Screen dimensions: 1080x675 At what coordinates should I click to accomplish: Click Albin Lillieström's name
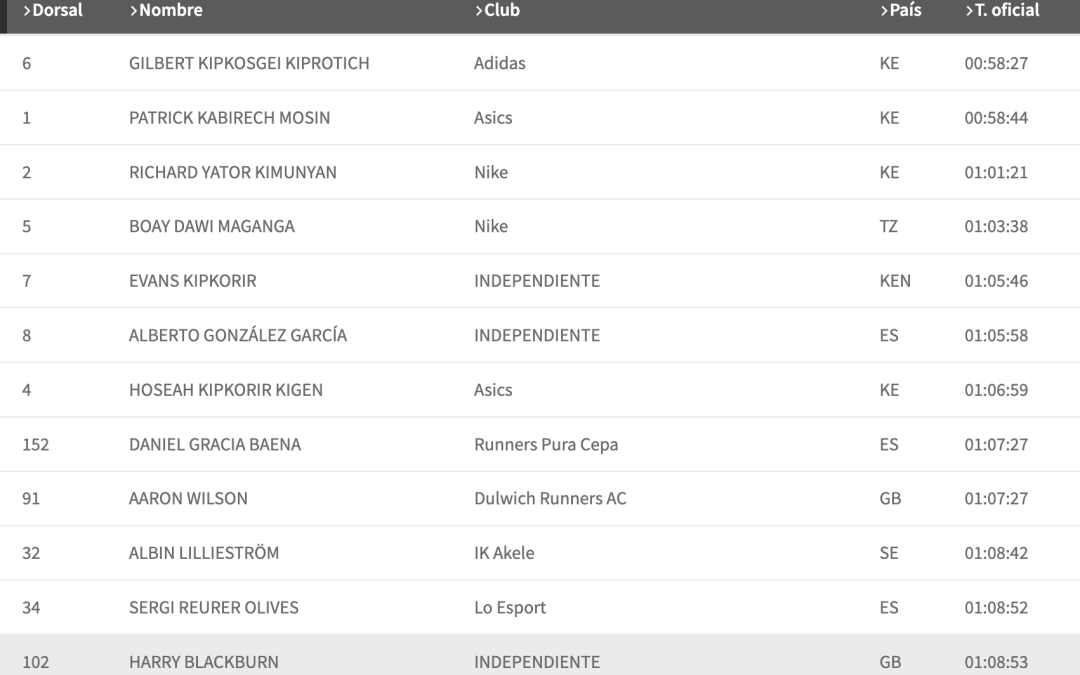[x=203, y=553]
